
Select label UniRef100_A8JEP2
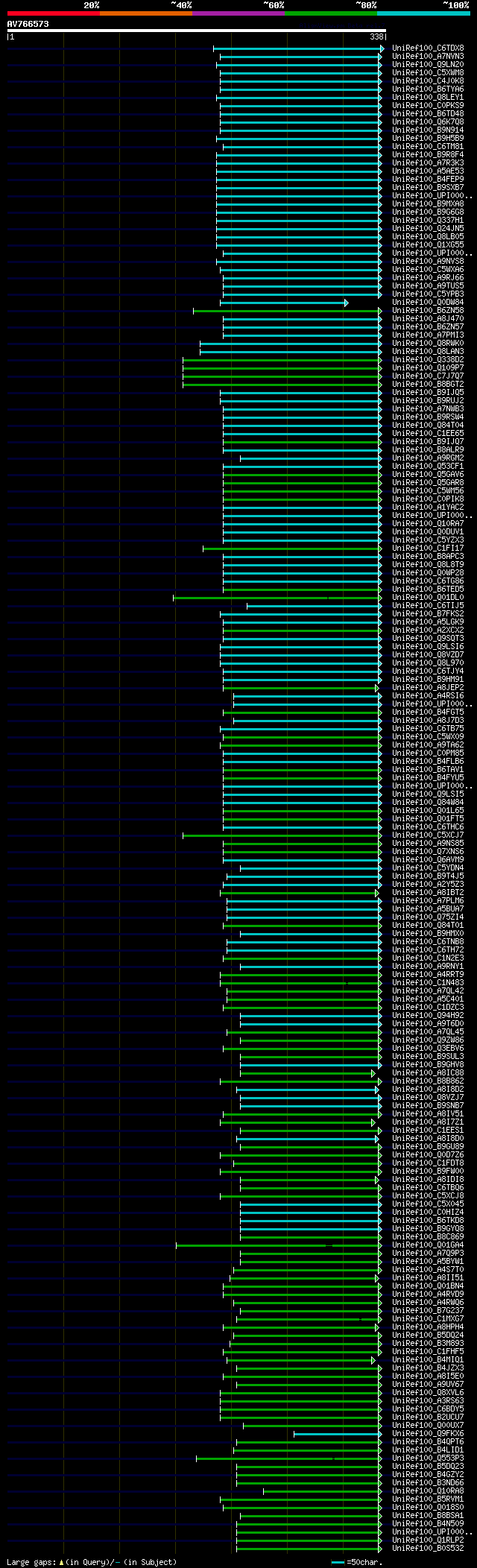[x=428, y=688]
